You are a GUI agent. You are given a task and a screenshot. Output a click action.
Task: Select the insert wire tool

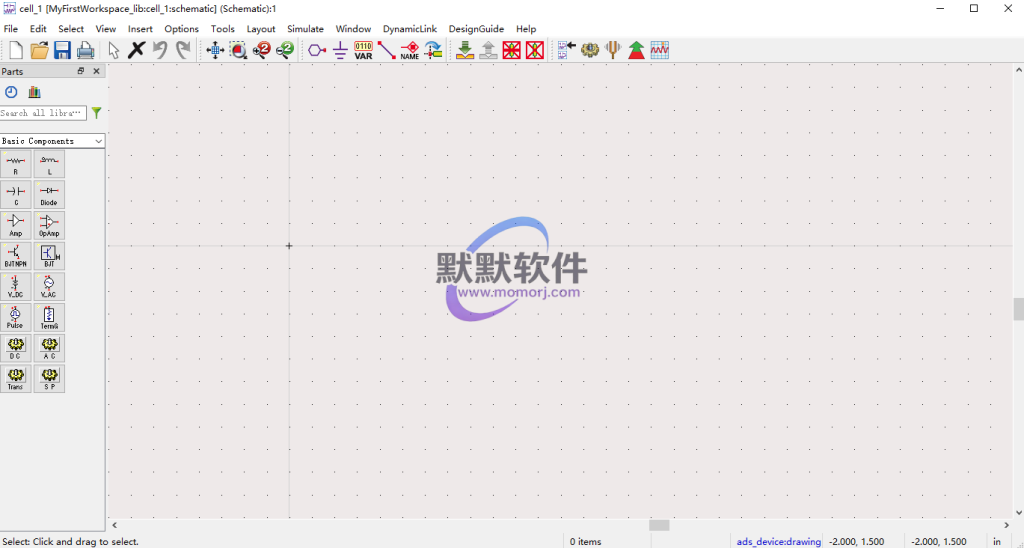[x=387, y=50]
